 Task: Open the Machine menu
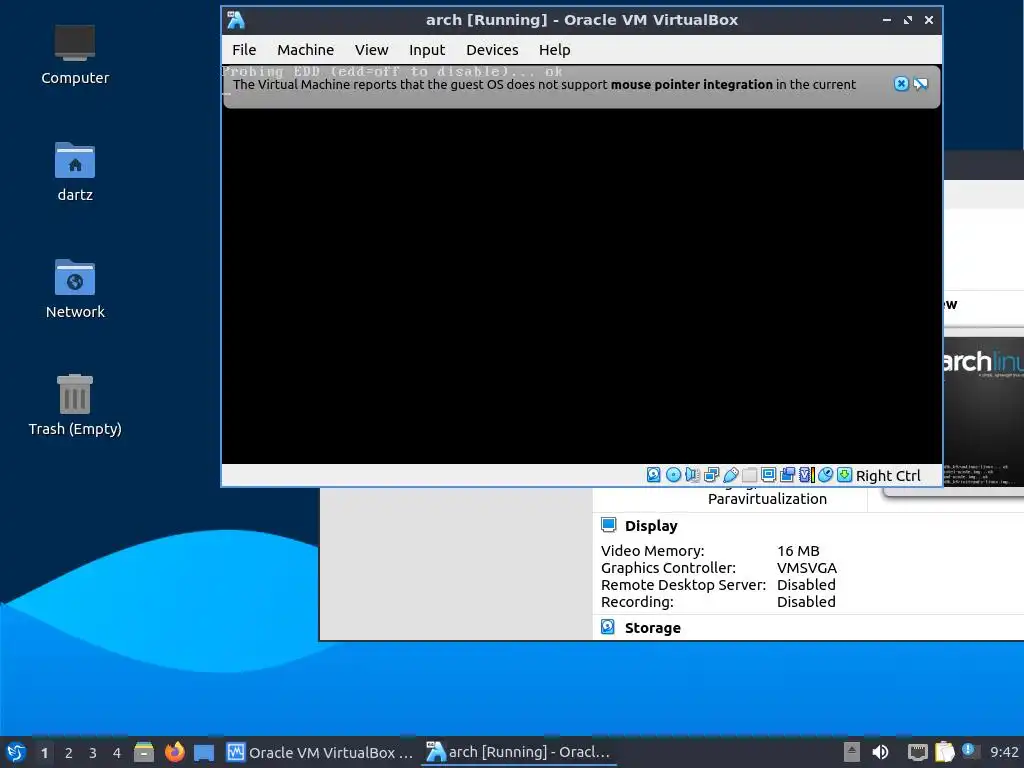tap(305, 50)
